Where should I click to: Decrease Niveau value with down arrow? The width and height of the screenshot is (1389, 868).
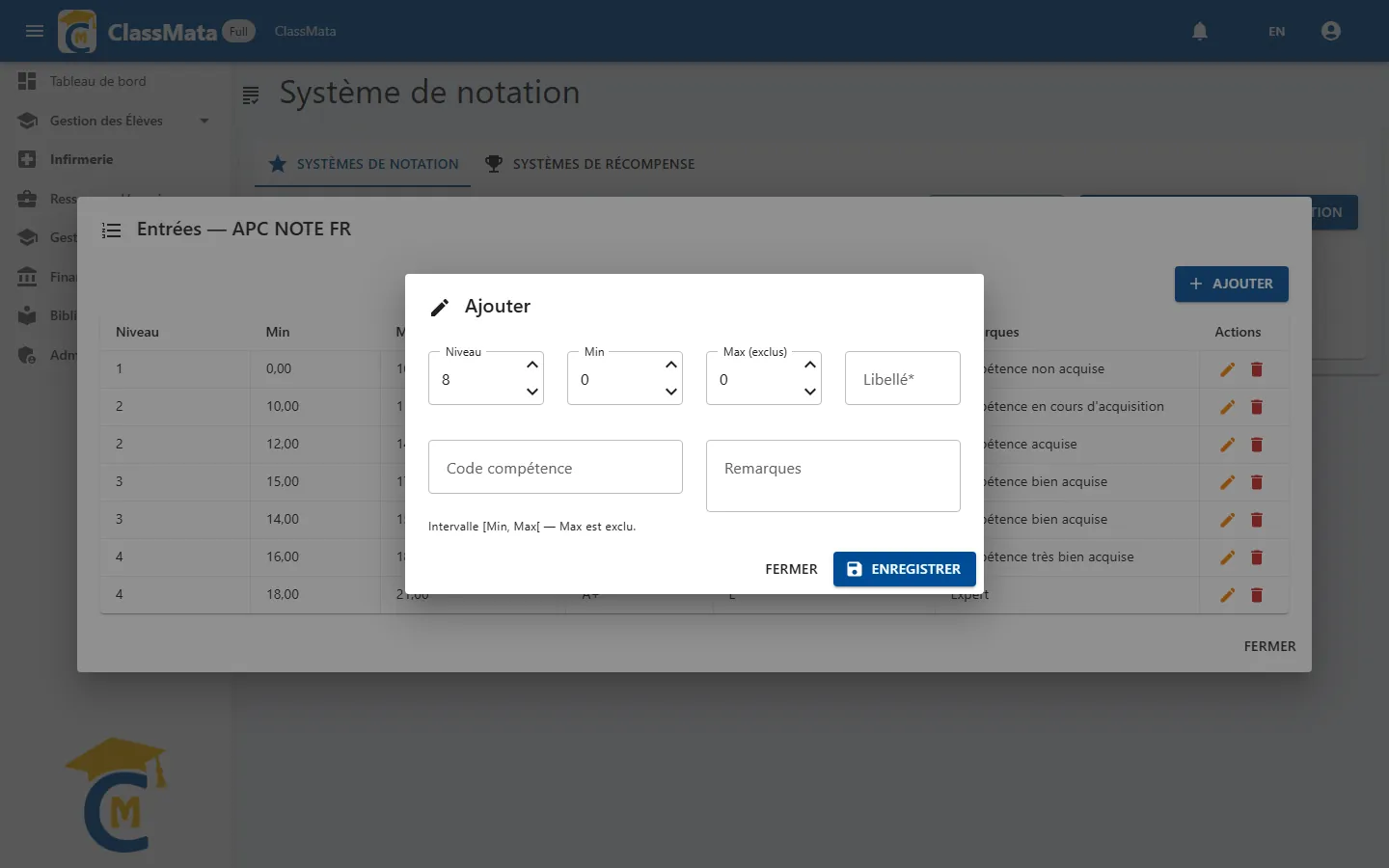point(532,392)
